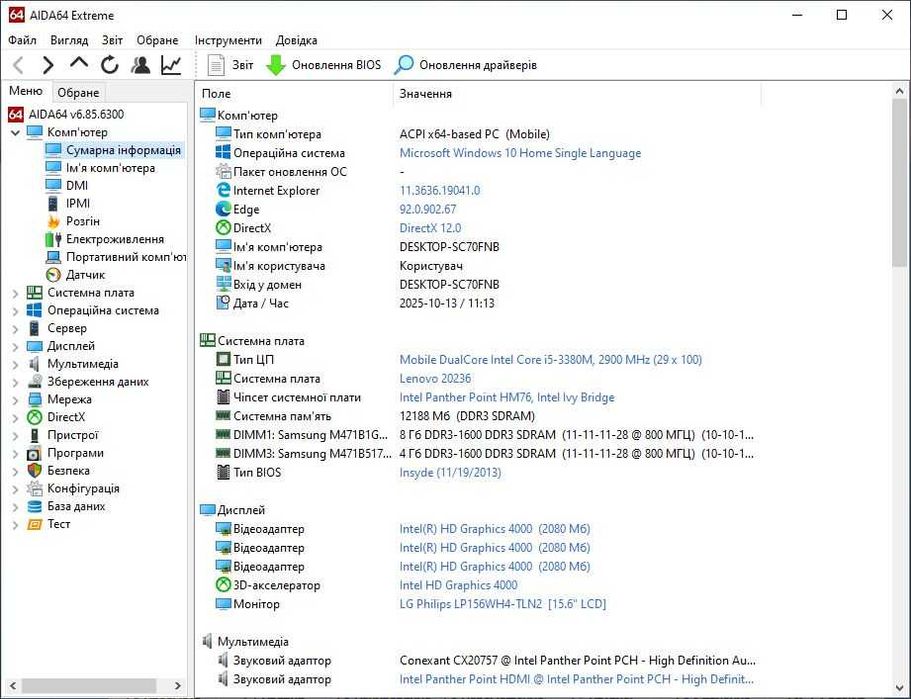Expand the DirectX tree node

(x=16, y=418)
